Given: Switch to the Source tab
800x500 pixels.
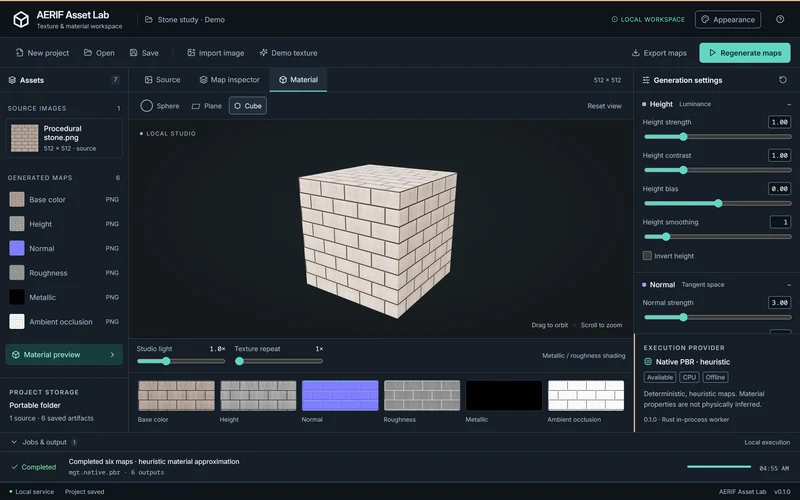Looking at the screenshot, I should 162,80.
